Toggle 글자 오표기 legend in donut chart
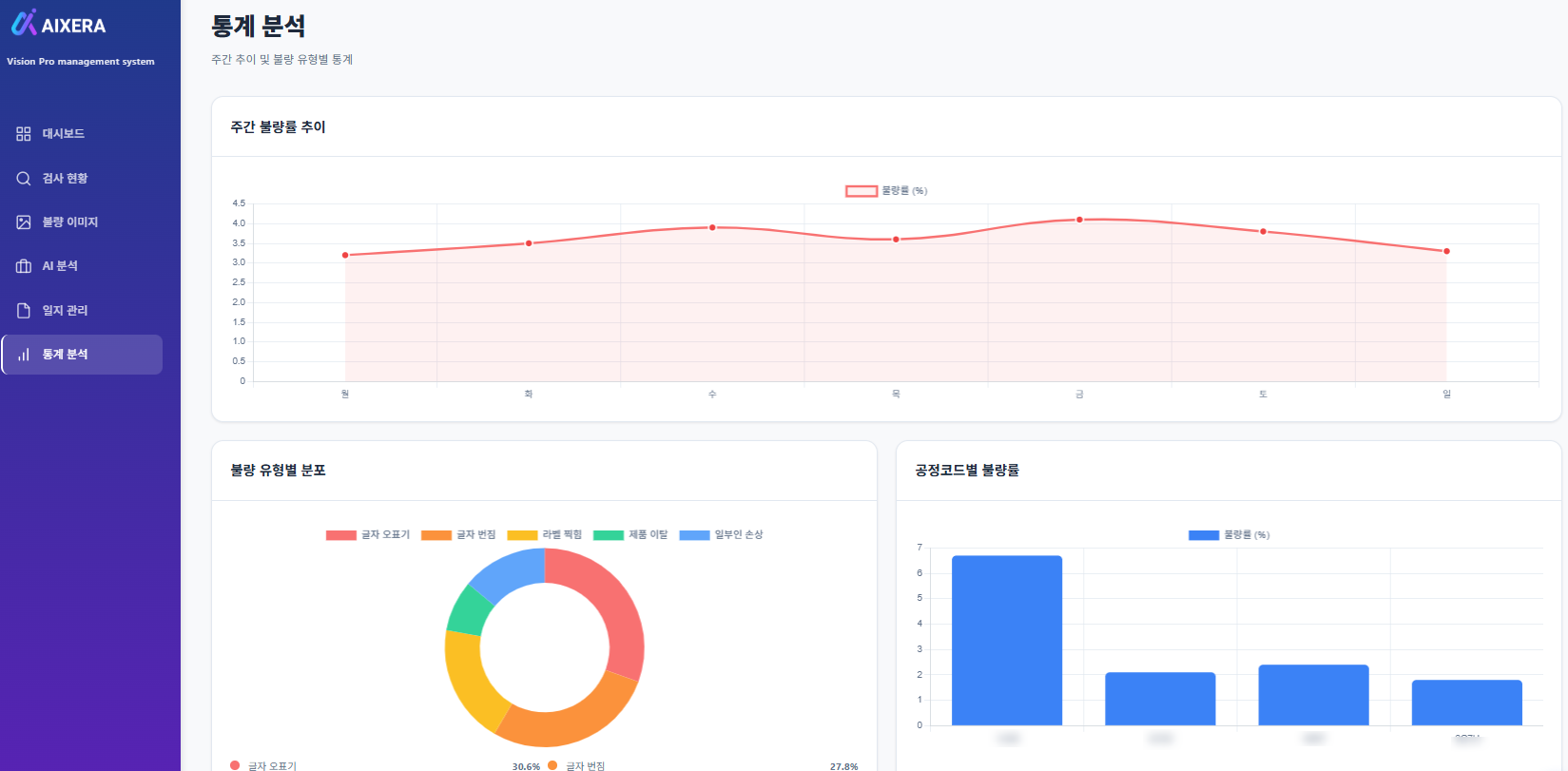Viewport: 1568px width, 771px height. (368, 535)
